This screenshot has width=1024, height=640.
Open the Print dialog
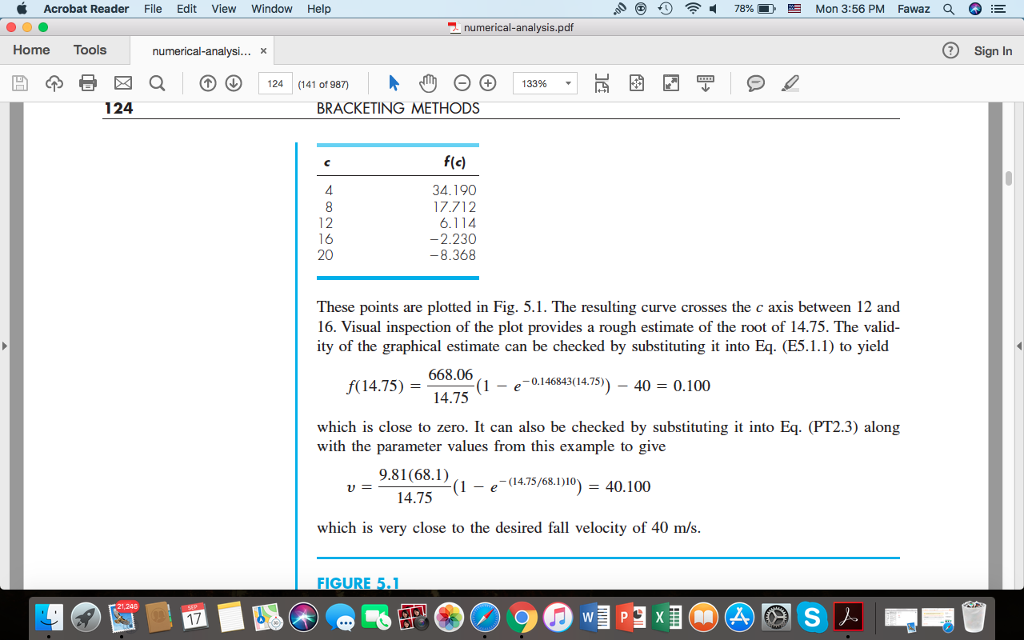coord(88,83)
